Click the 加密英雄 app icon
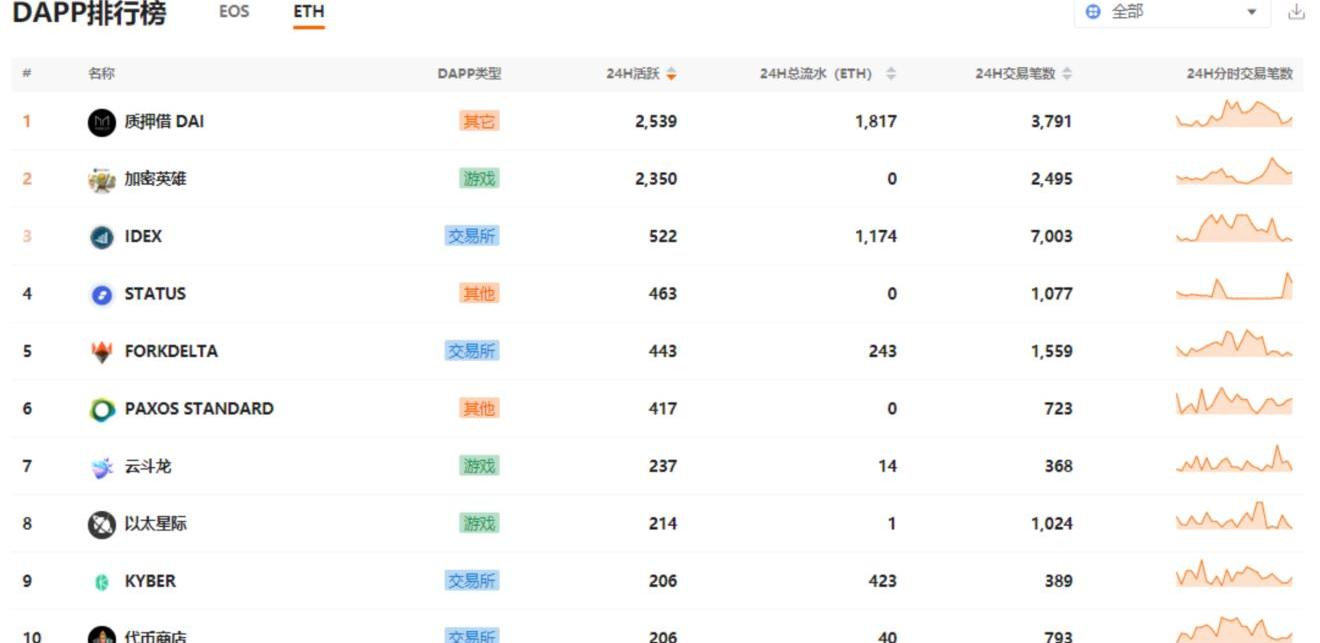The width and height of the screenshot is (1320, 643). (x=102, y=180)
